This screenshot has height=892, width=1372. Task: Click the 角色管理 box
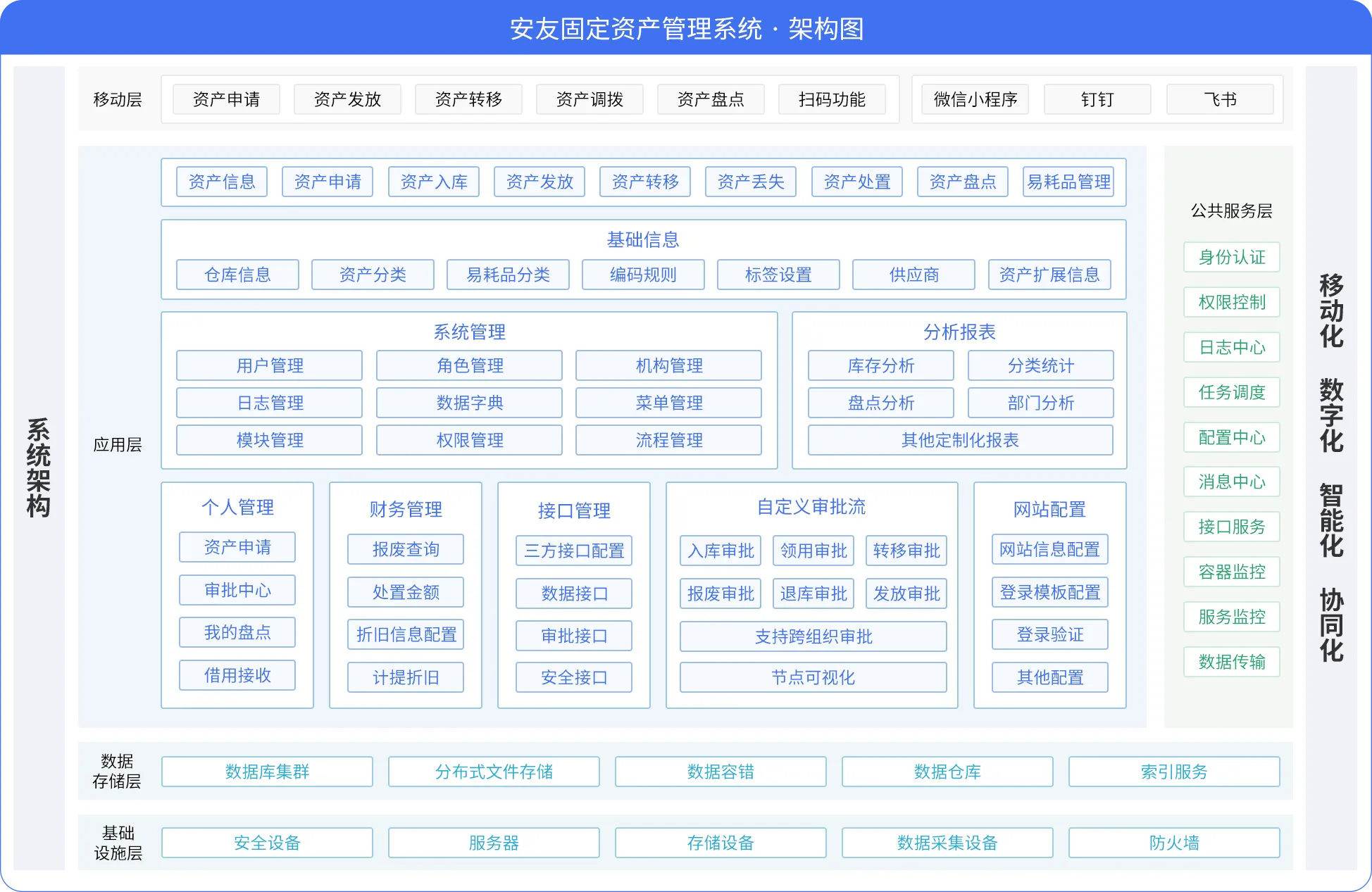470,365
